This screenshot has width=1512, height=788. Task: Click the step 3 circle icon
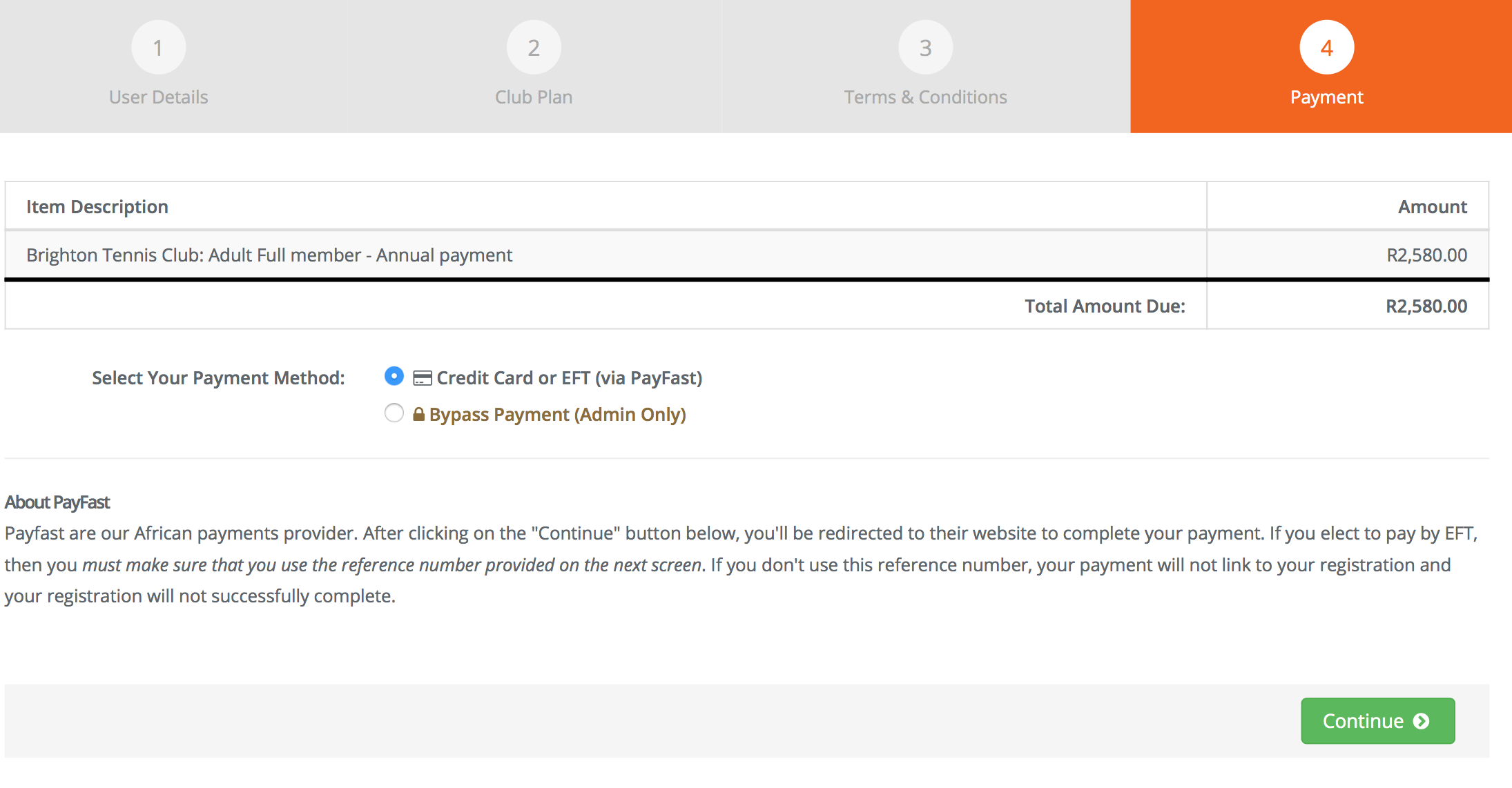coord(925,48)
